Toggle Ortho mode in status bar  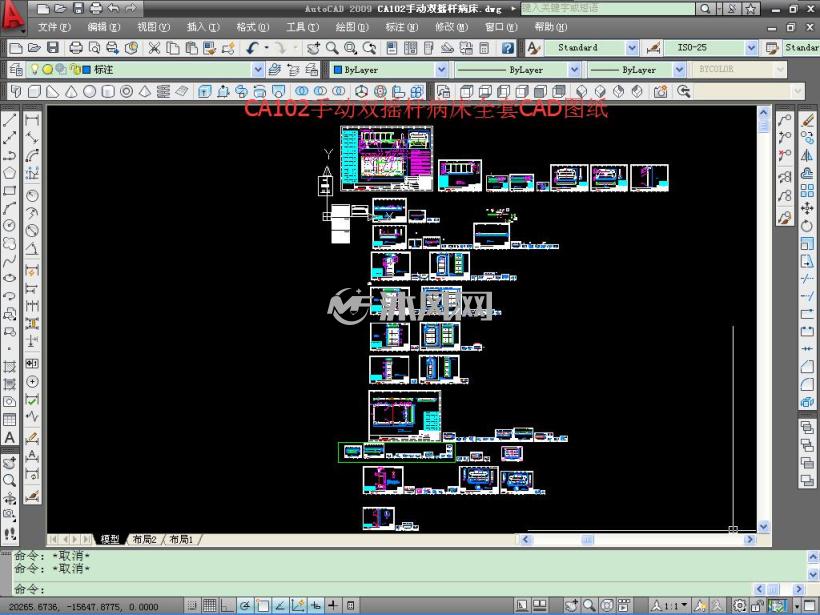click(x=226, y=606)
